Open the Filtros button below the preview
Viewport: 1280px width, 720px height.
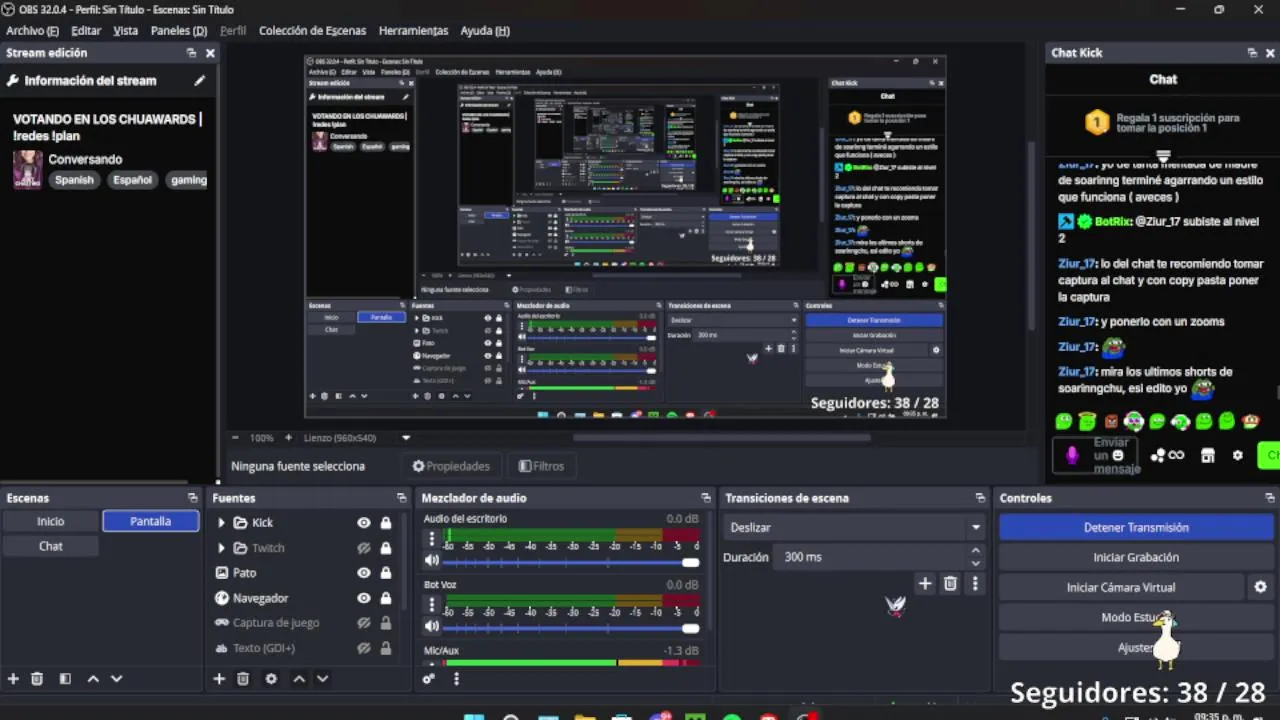[541, 466]
